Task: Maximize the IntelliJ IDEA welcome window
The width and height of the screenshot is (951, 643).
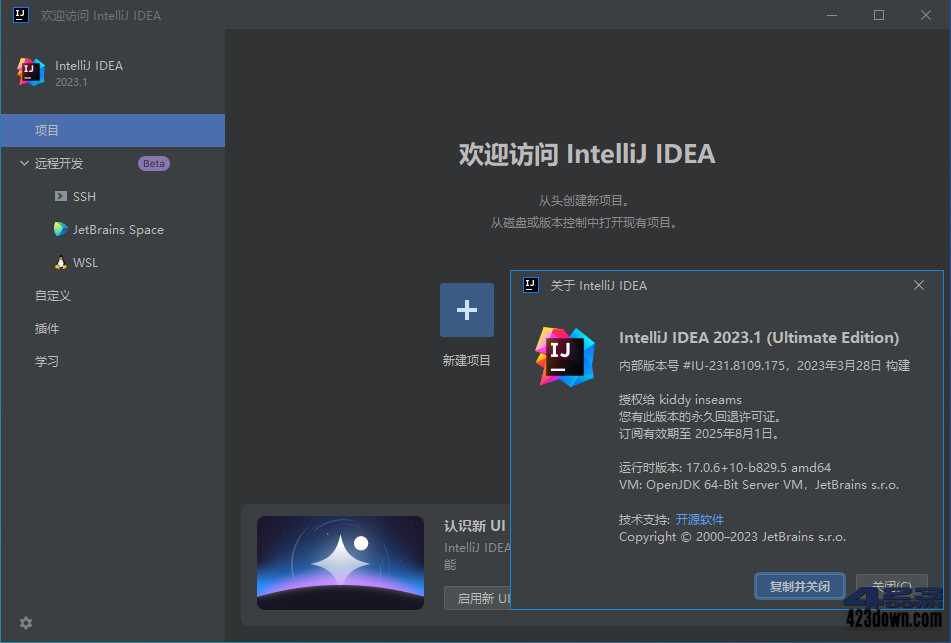Action: 879,15
